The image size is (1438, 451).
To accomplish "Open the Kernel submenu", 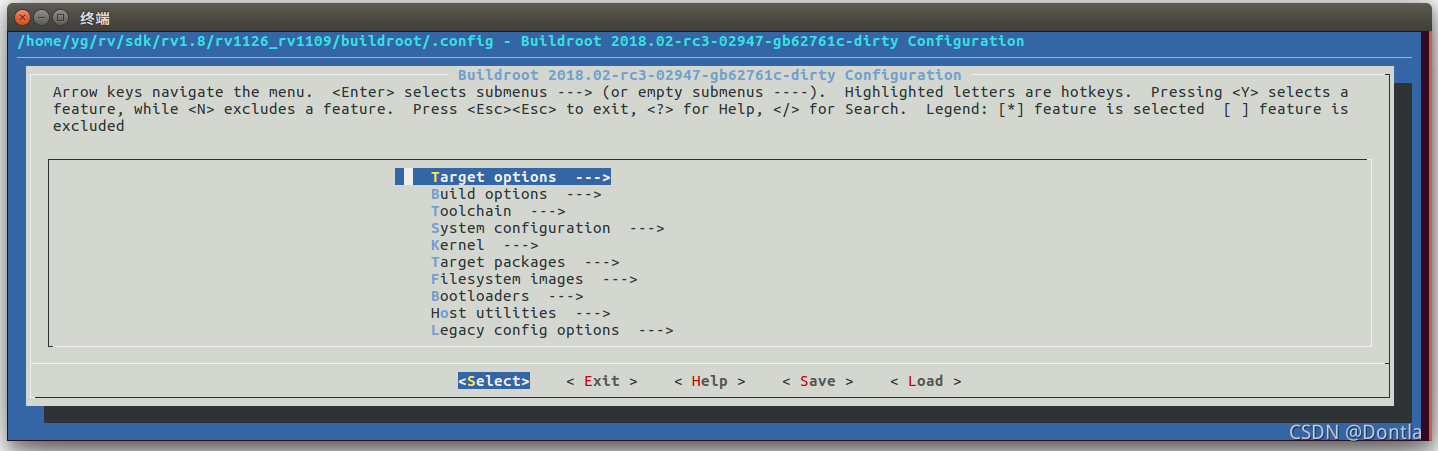I will coord(484,245).
